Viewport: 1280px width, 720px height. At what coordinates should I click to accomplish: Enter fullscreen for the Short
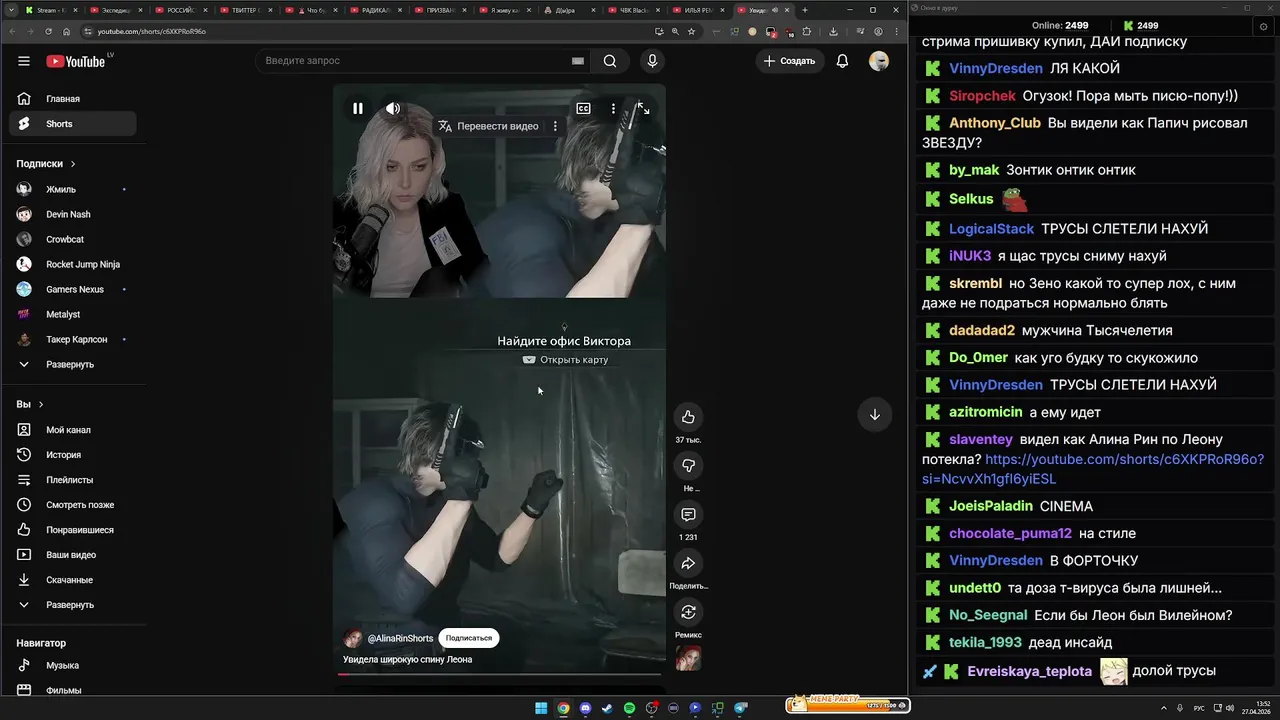click(643, 108)
